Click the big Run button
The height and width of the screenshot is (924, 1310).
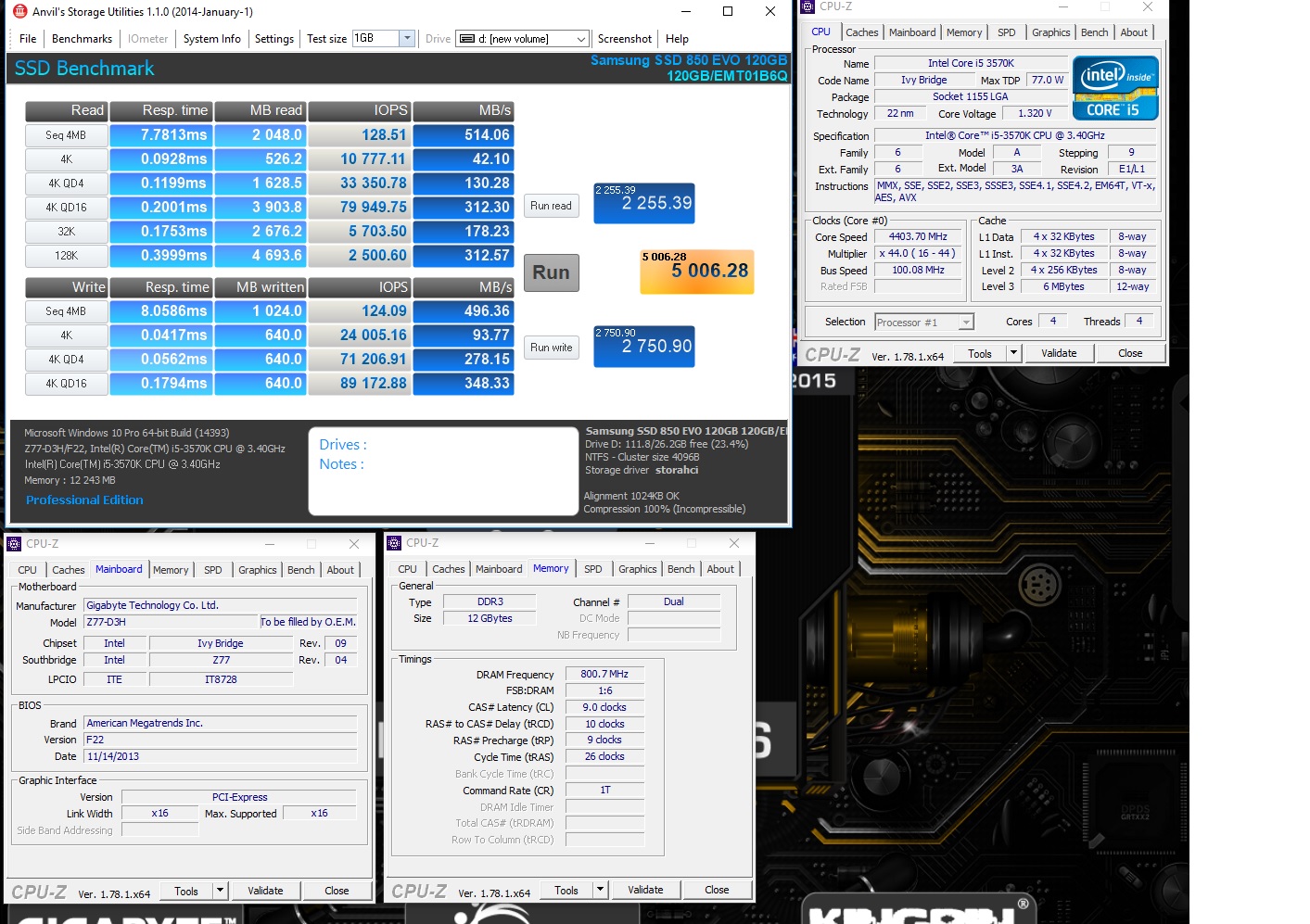tap(552, 272)
